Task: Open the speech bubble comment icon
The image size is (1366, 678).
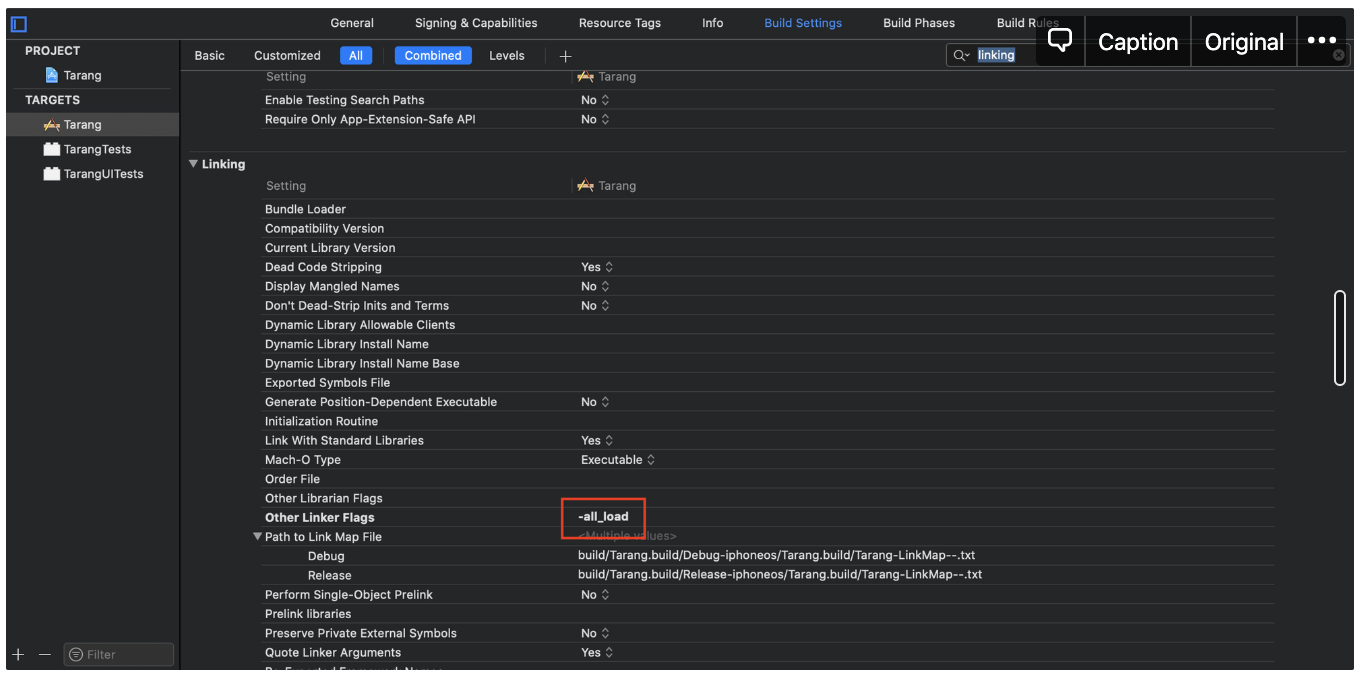Action: [x=1060, y=41]
